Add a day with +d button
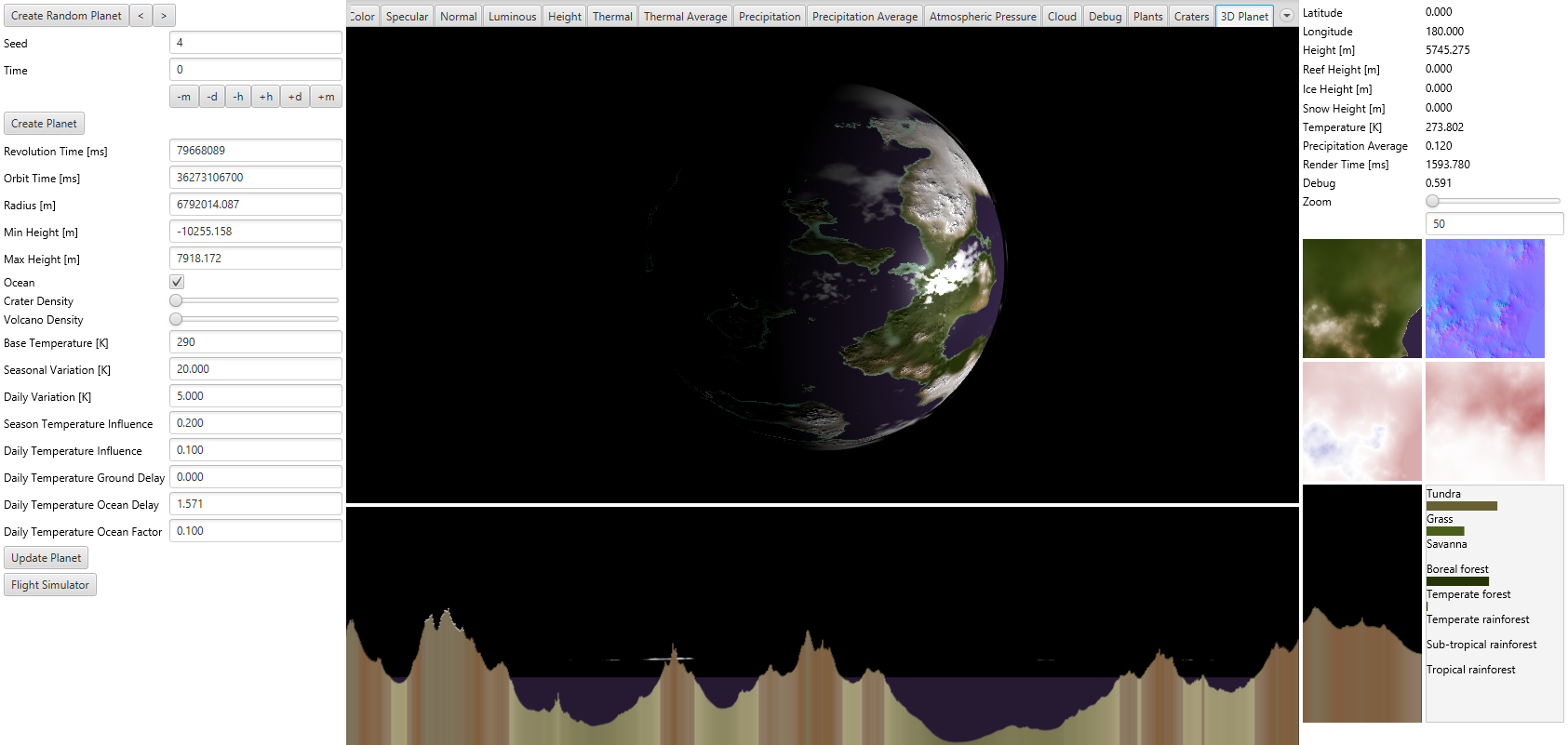The height and width of the screenshot is (745, 1568). pyautogui.click(x=295, y=97)
